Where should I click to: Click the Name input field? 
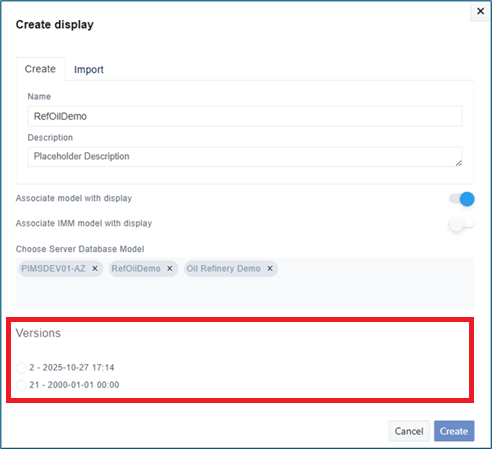pos(245,116)
